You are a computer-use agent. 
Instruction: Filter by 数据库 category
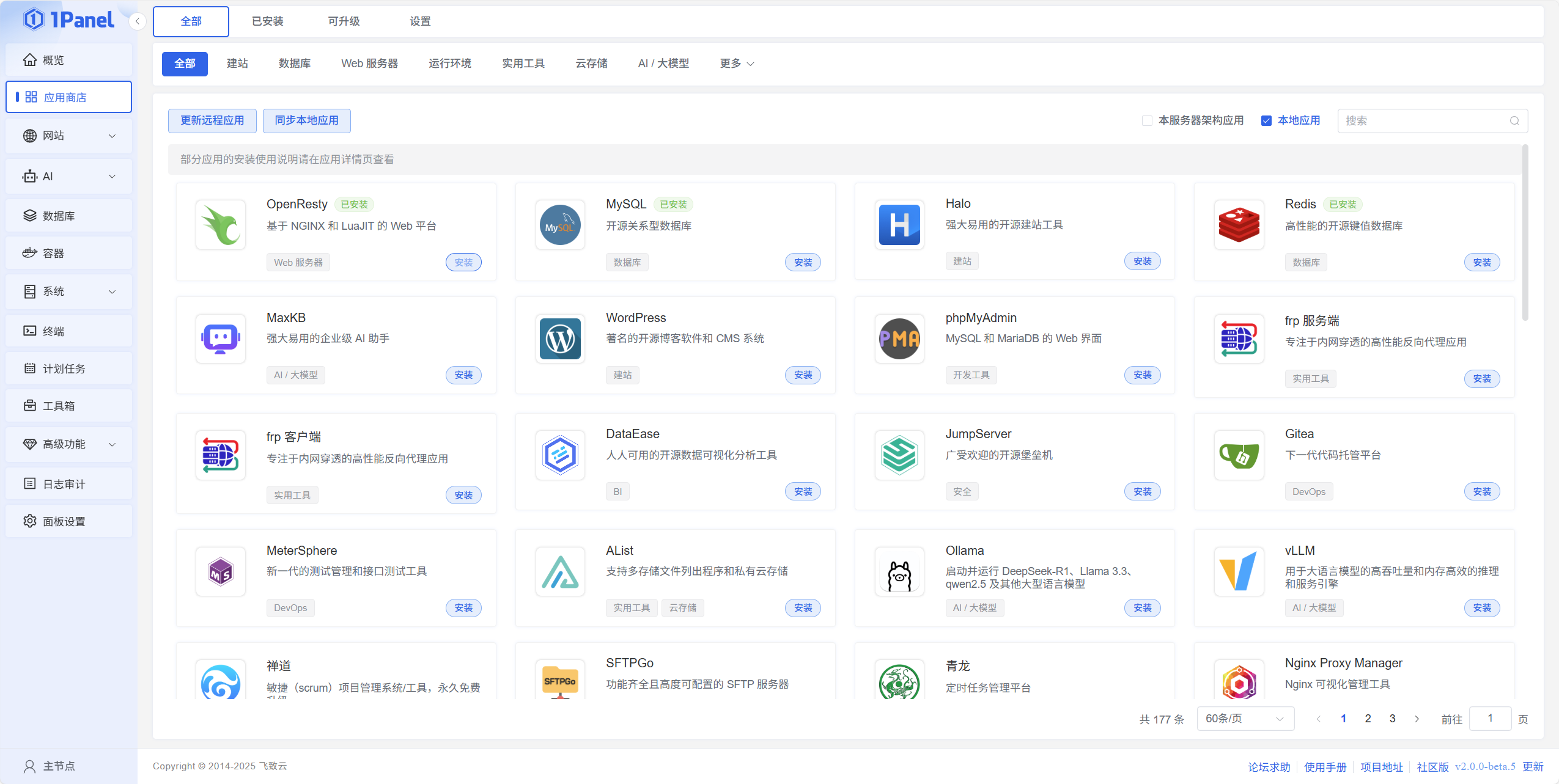tap(295, 64)
